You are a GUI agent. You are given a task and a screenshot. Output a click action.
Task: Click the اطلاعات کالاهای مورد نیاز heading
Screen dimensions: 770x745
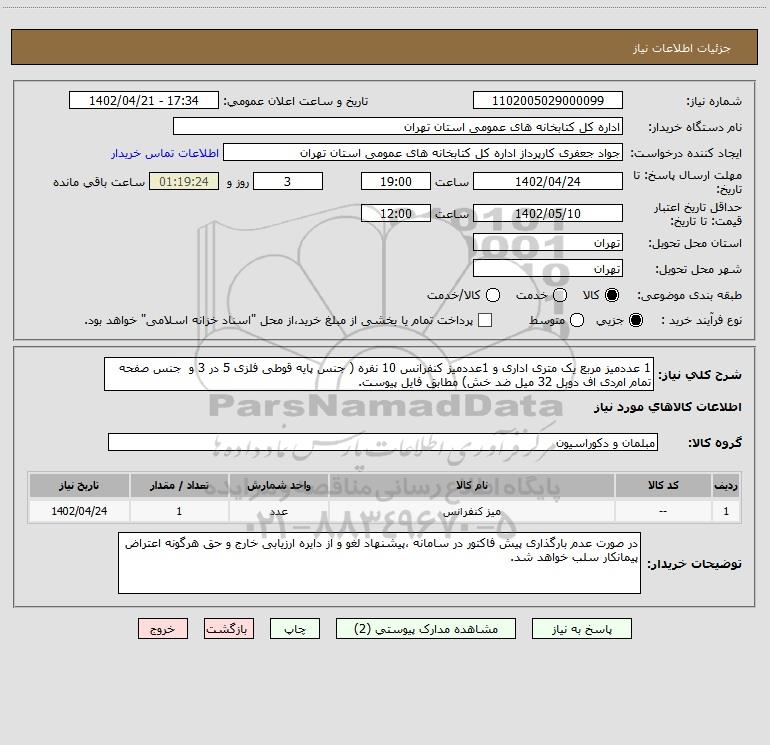(x=667, y=407)
